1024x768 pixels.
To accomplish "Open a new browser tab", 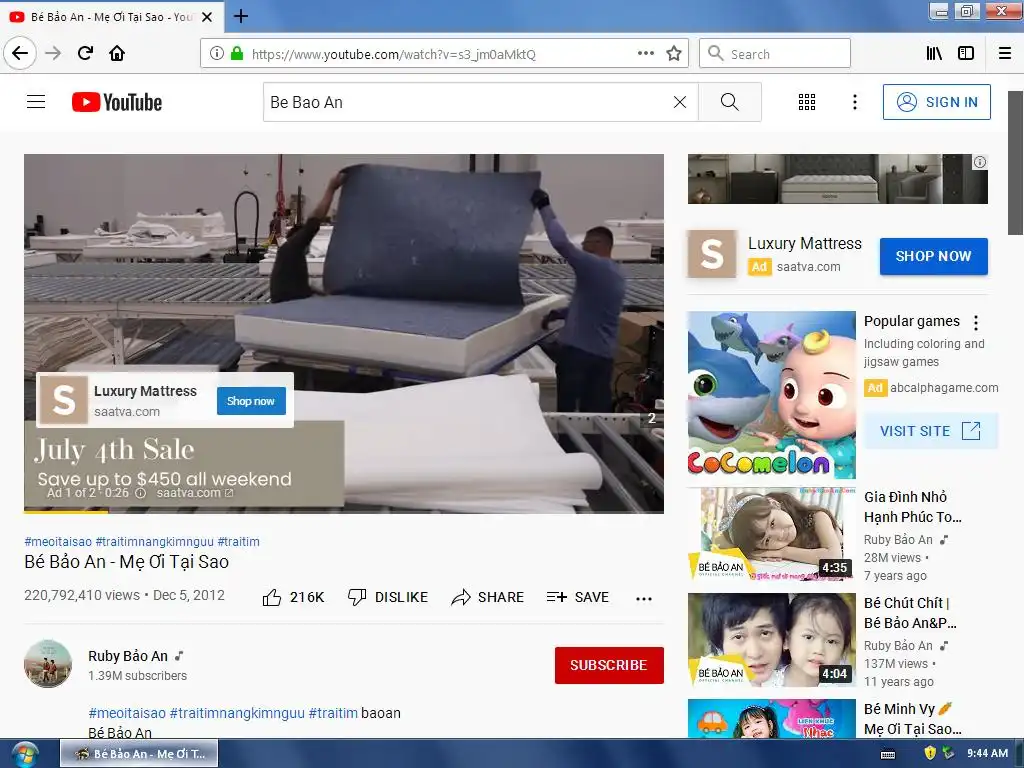I will point(240,16).
